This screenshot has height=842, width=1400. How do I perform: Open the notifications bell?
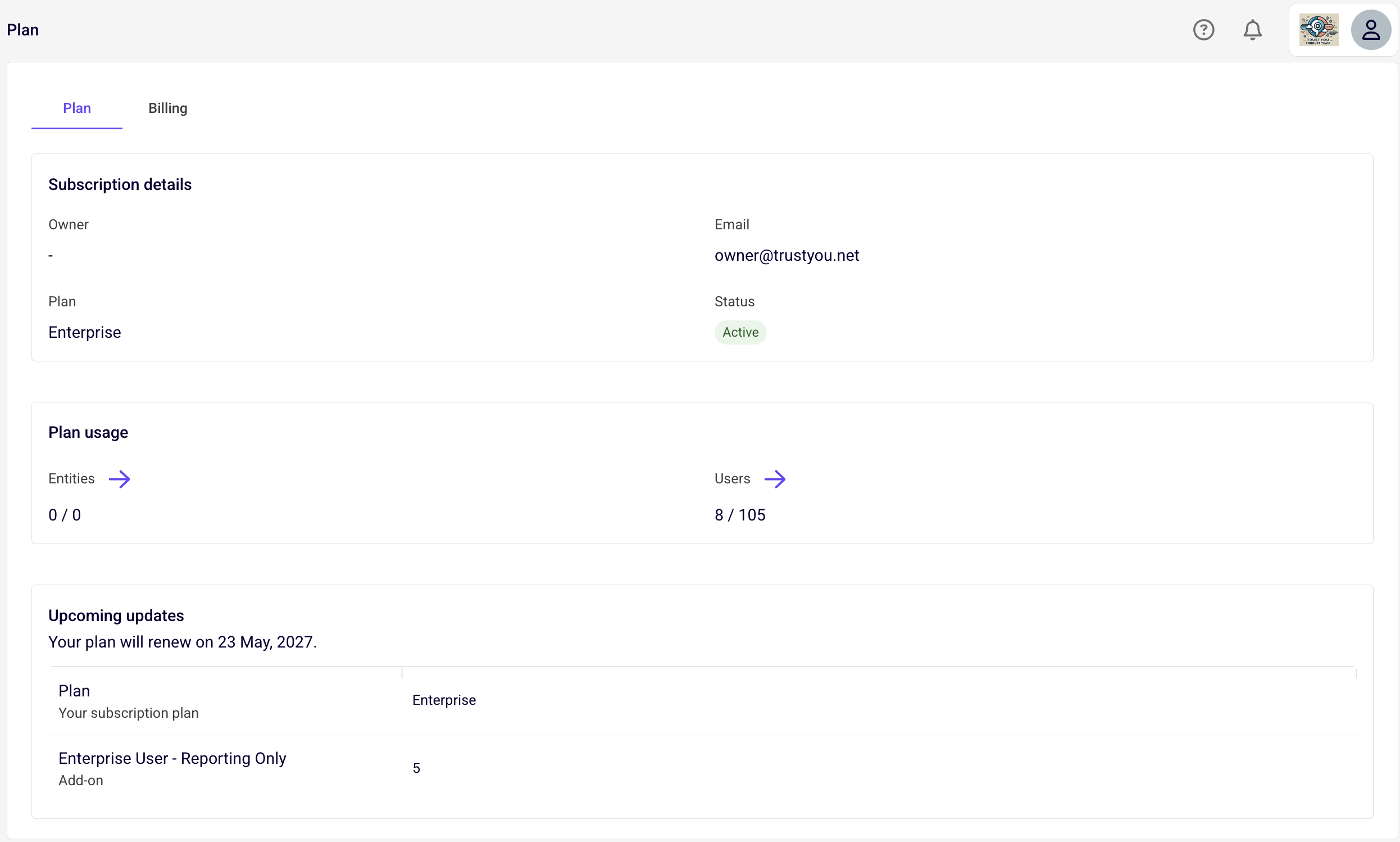[1253, 29]
